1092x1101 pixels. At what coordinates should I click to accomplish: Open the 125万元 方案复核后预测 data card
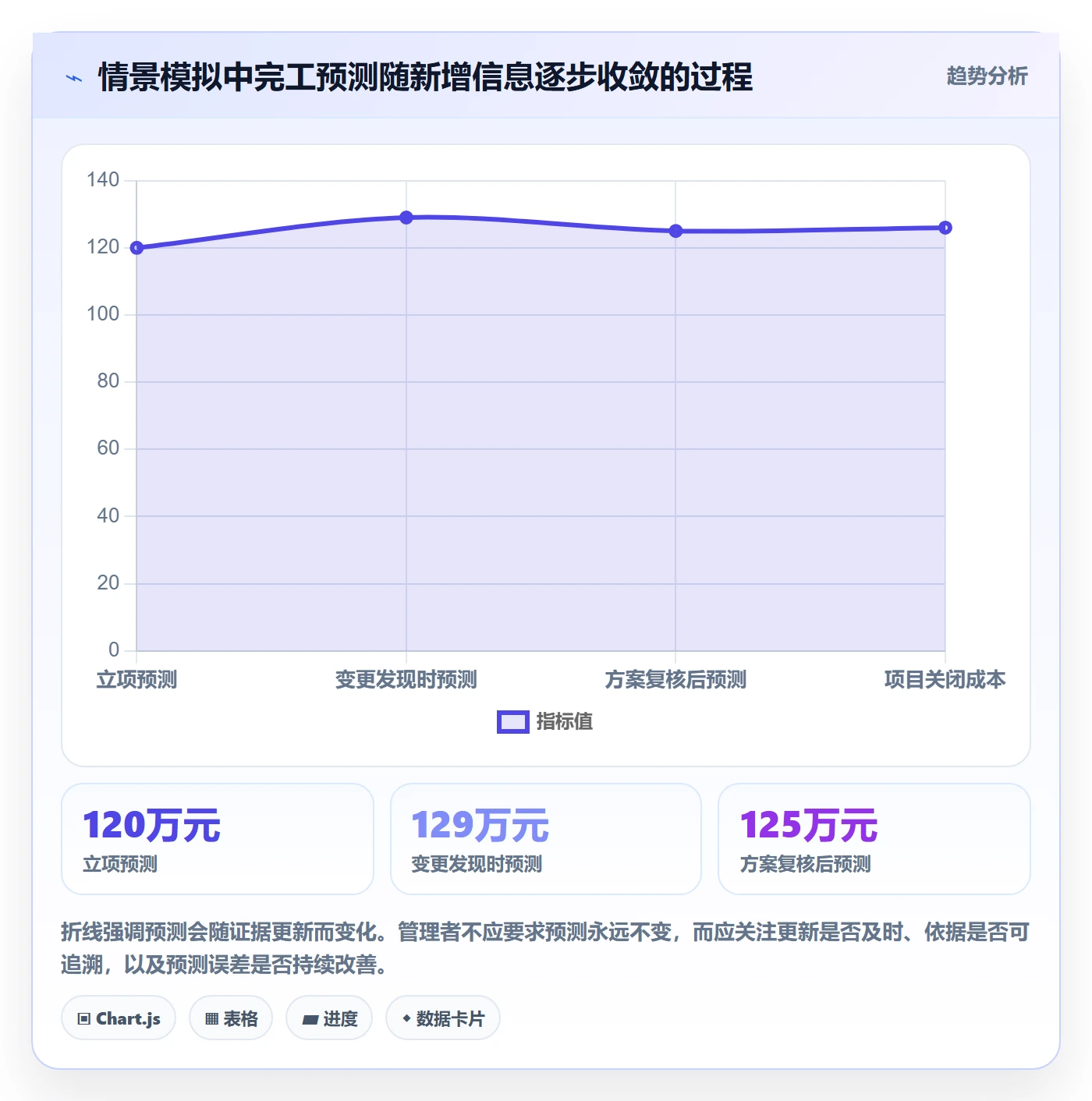point(874,839)
